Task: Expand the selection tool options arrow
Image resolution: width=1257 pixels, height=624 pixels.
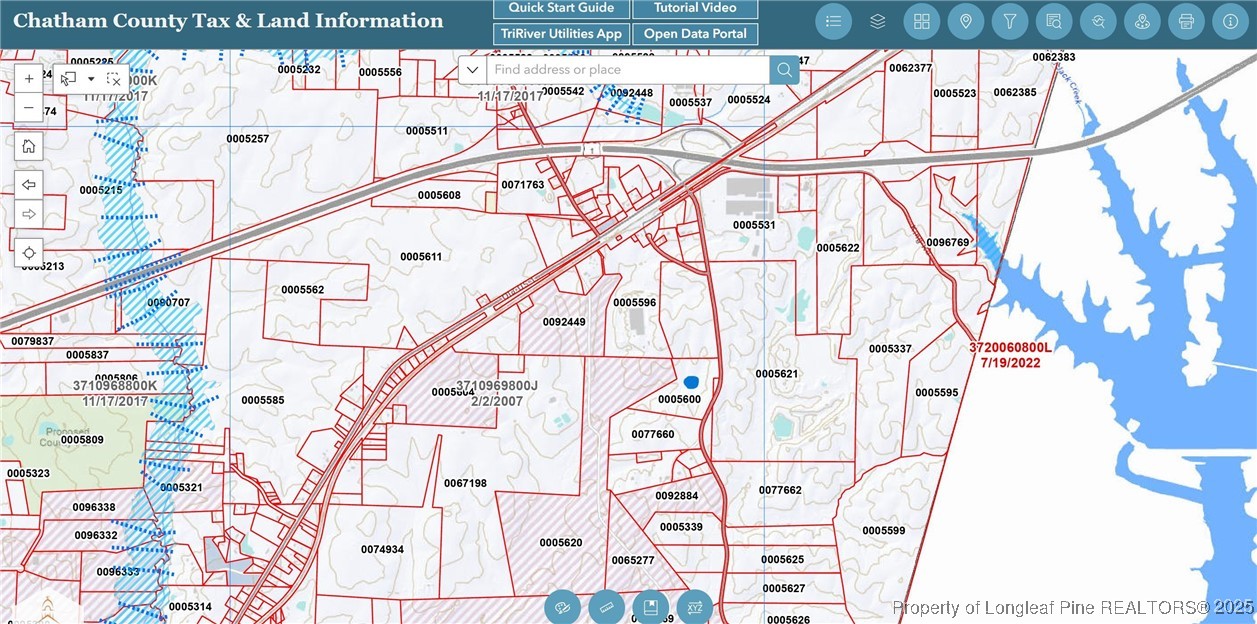Action: pyautogui.click(x=91, y=78)
